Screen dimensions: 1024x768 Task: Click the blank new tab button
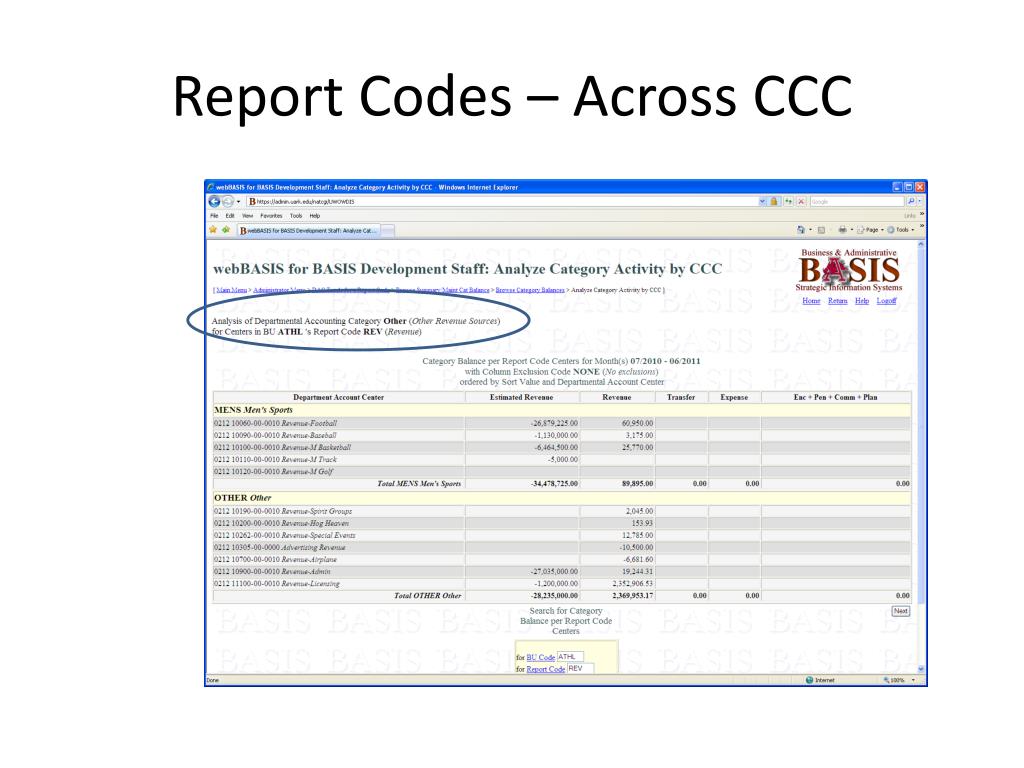(x=387, y=231)
